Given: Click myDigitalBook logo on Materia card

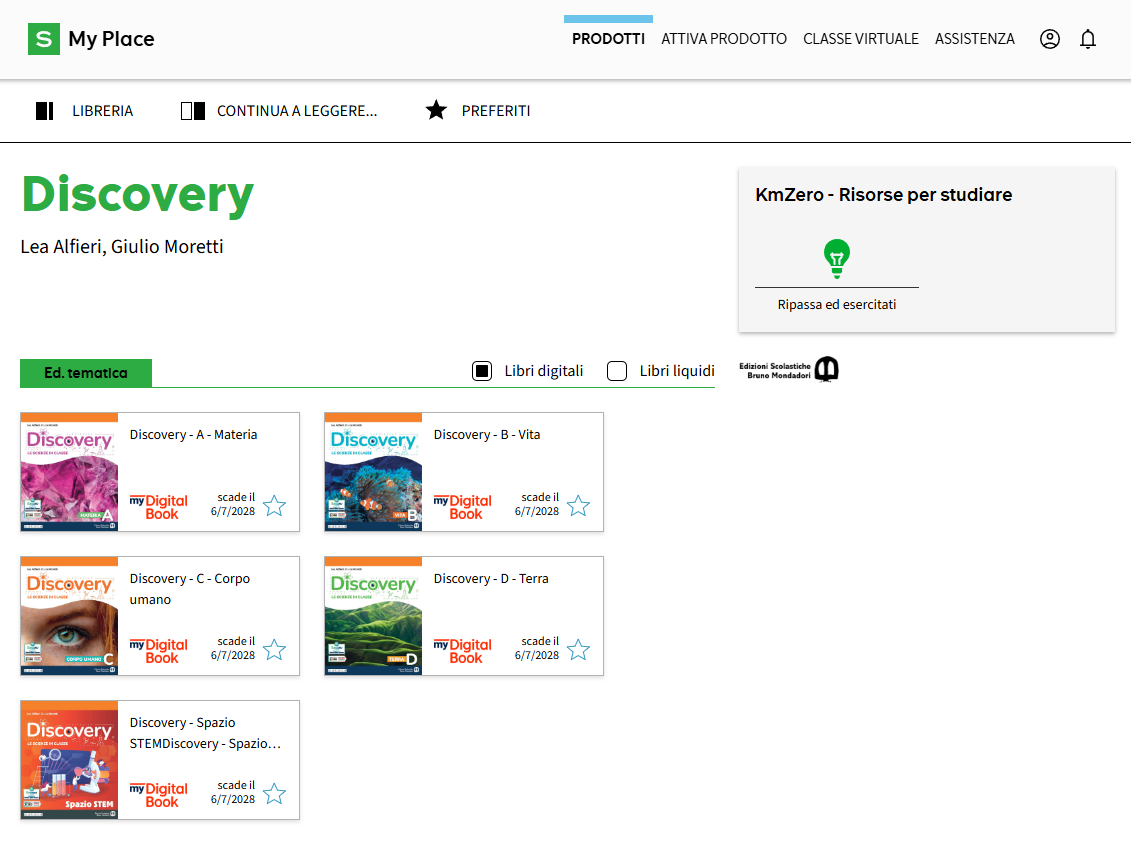Looking at the screenshot, I should (159, 507).
